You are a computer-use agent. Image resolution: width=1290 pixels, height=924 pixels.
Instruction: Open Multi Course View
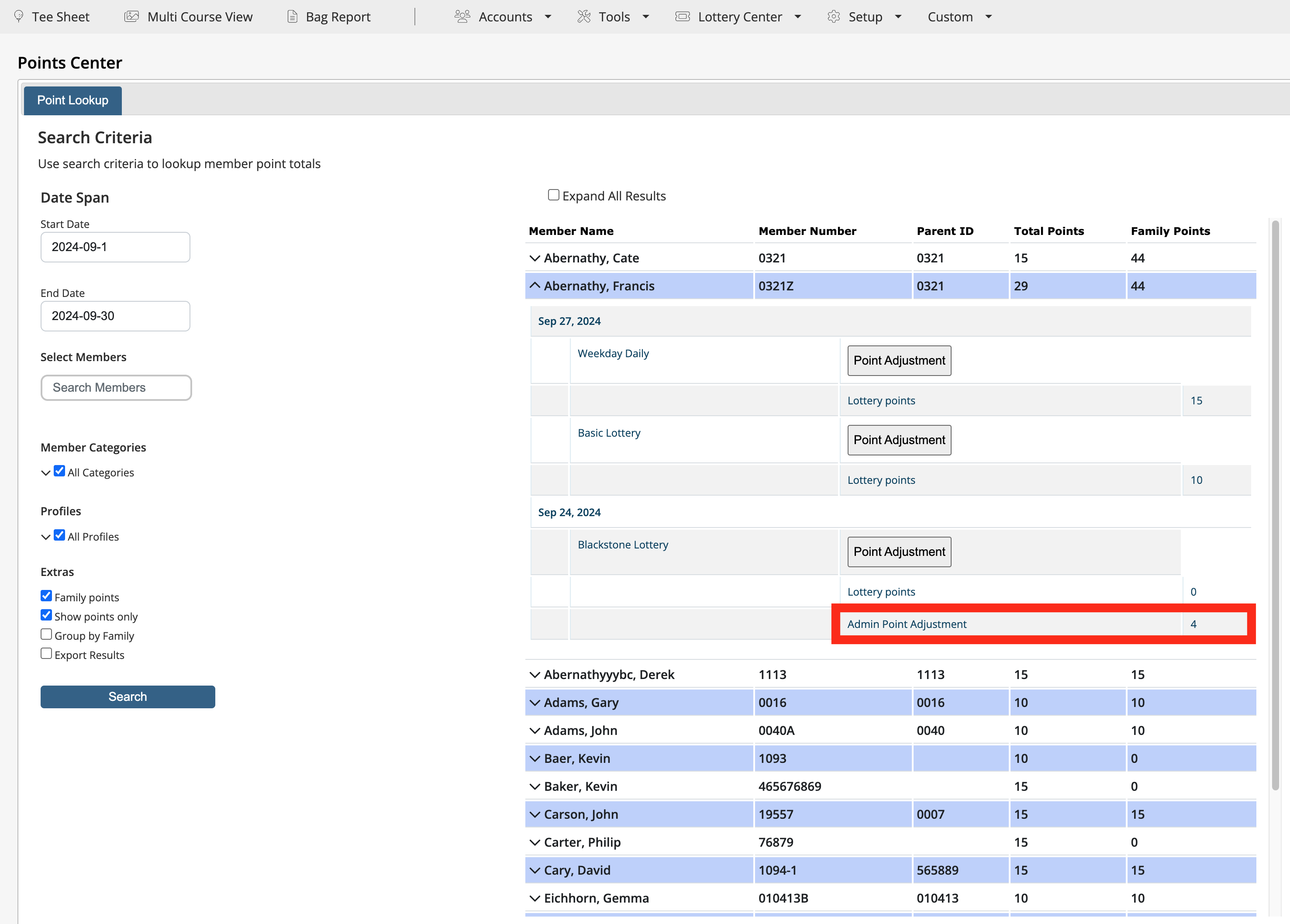click(x=188, y=17)
